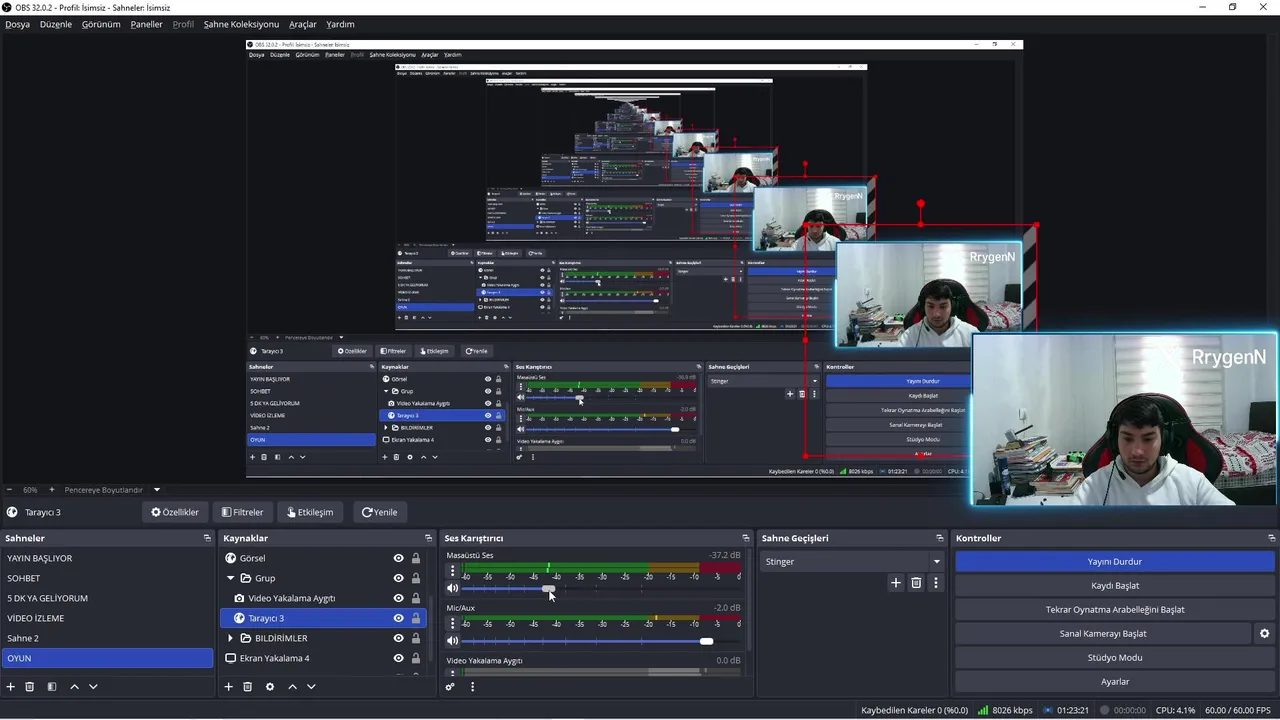The width and height of the screenshot is (1280, 720).
Task: Start replay buffer with Tekrar Oynatma button
Action: [x=1115, y=610]
